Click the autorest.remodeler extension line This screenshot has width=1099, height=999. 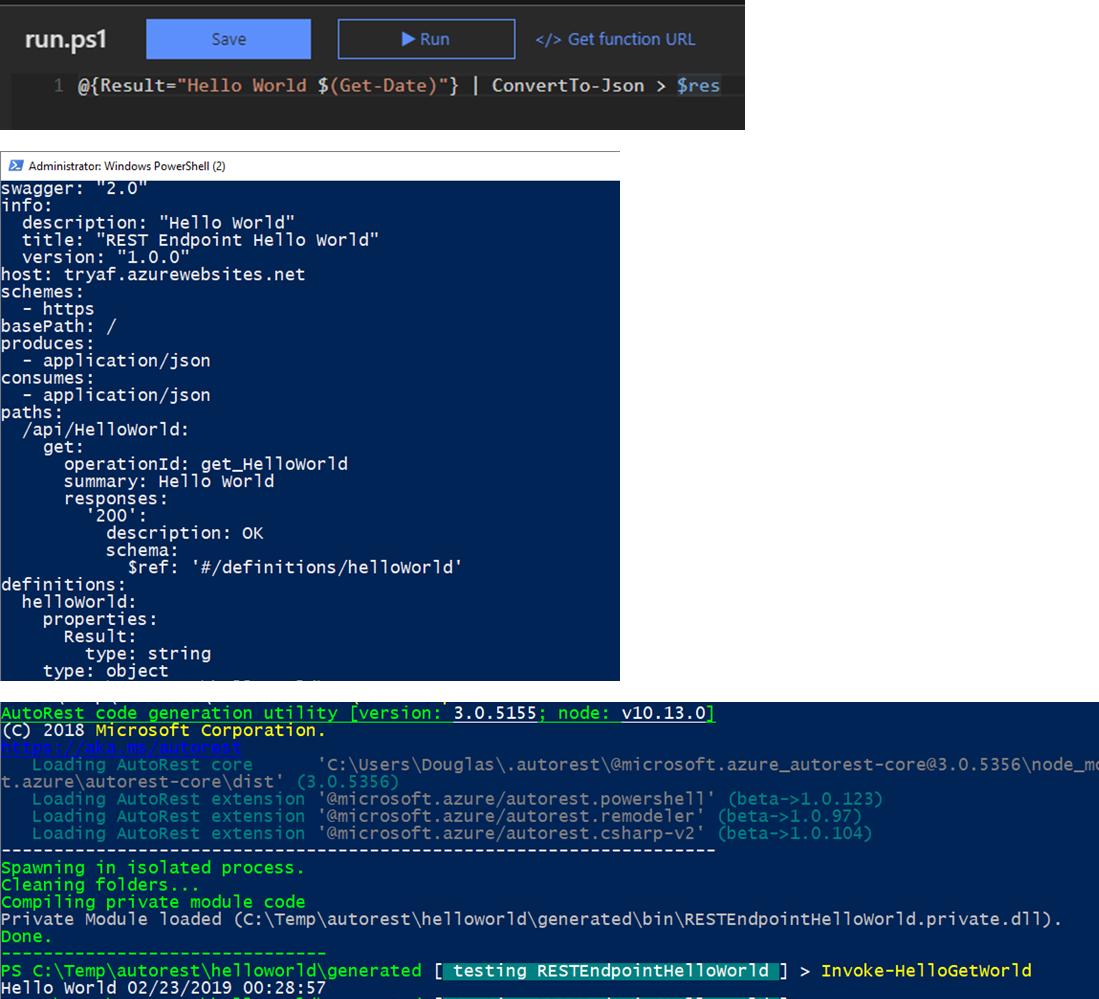coord(446,816)
